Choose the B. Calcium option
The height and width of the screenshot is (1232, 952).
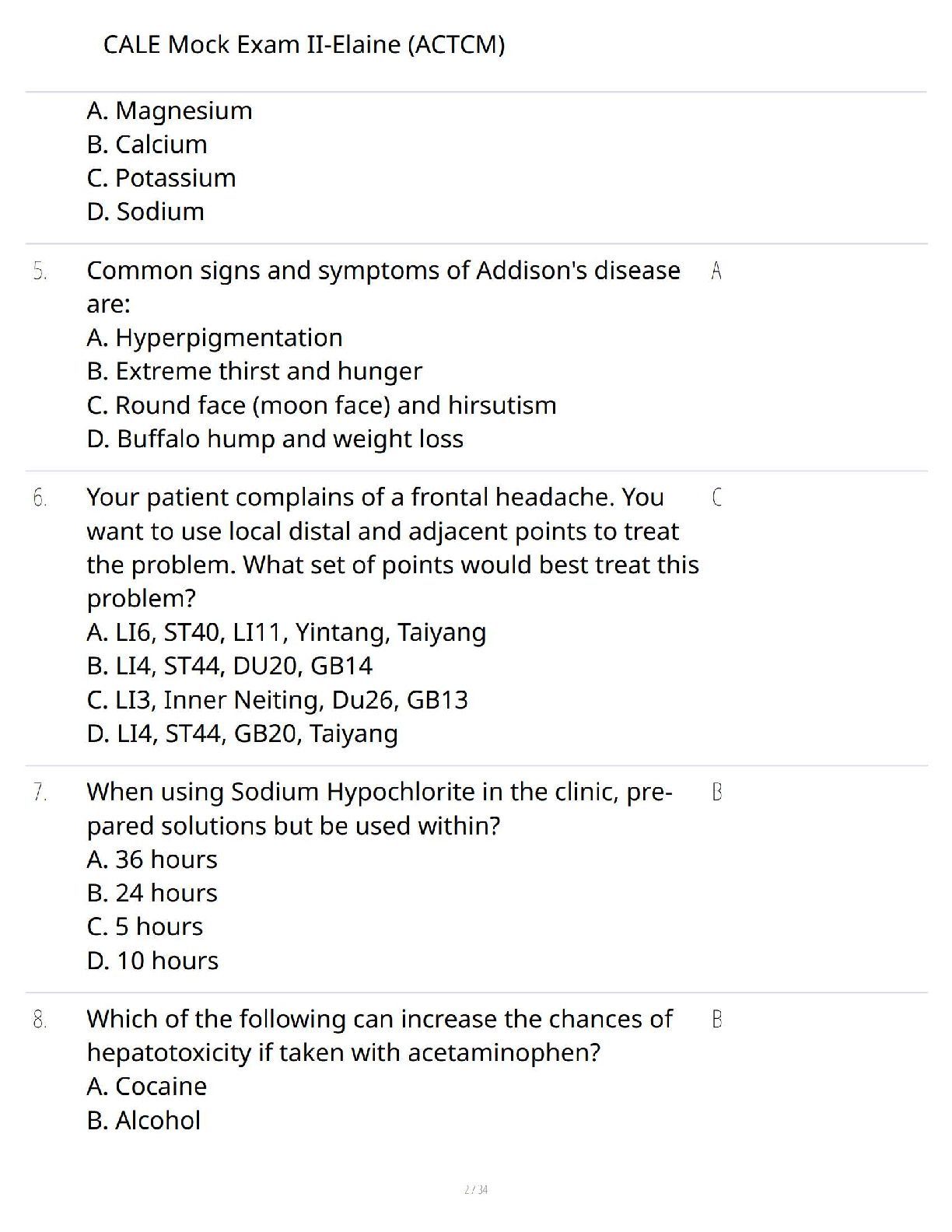[147, 144]
